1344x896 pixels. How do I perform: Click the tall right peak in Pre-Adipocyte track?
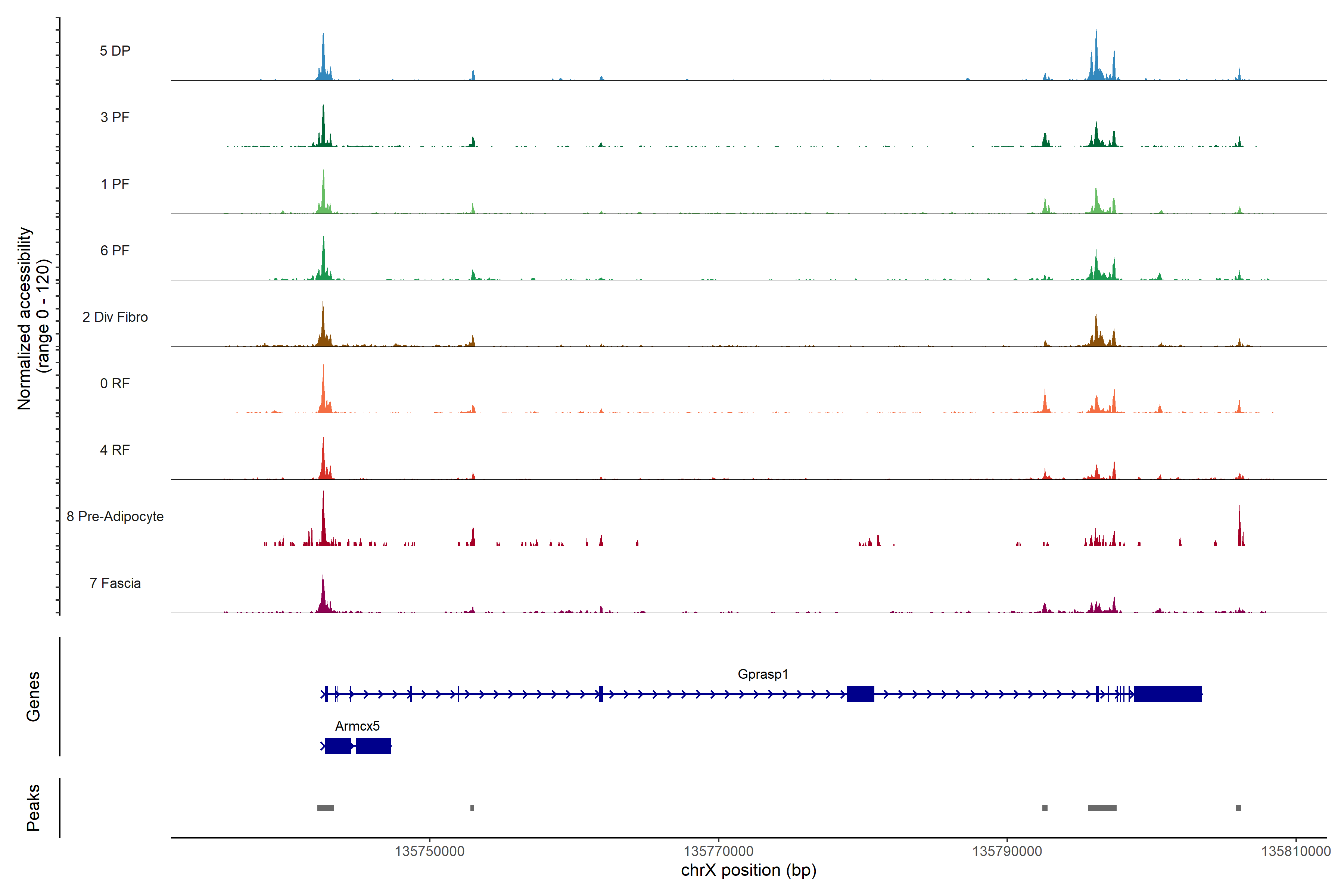pos(1239,529)
